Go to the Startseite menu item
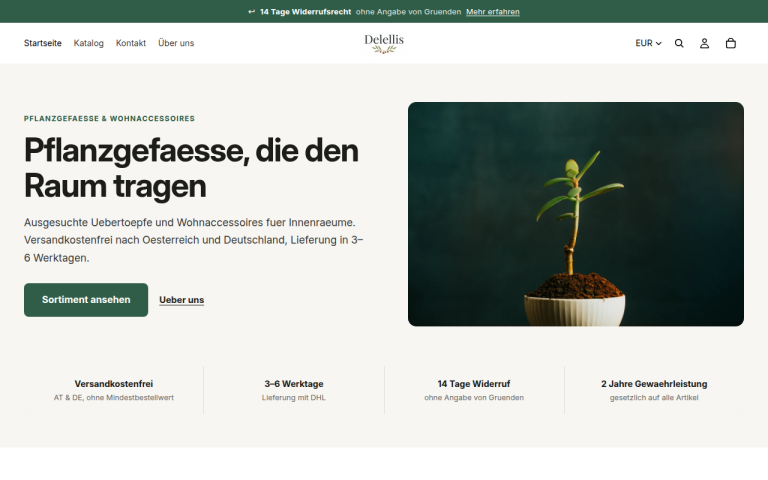 [x=43, y=43]
